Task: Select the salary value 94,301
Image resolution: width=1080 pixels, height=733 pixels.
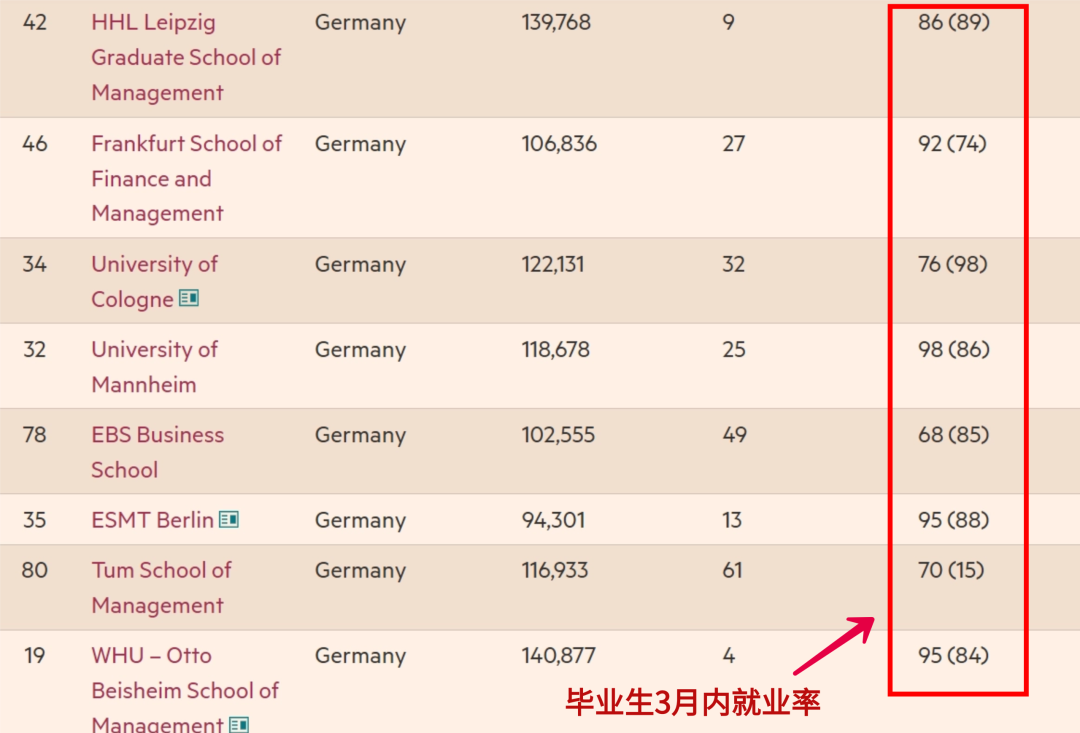Action: (553, 519)
